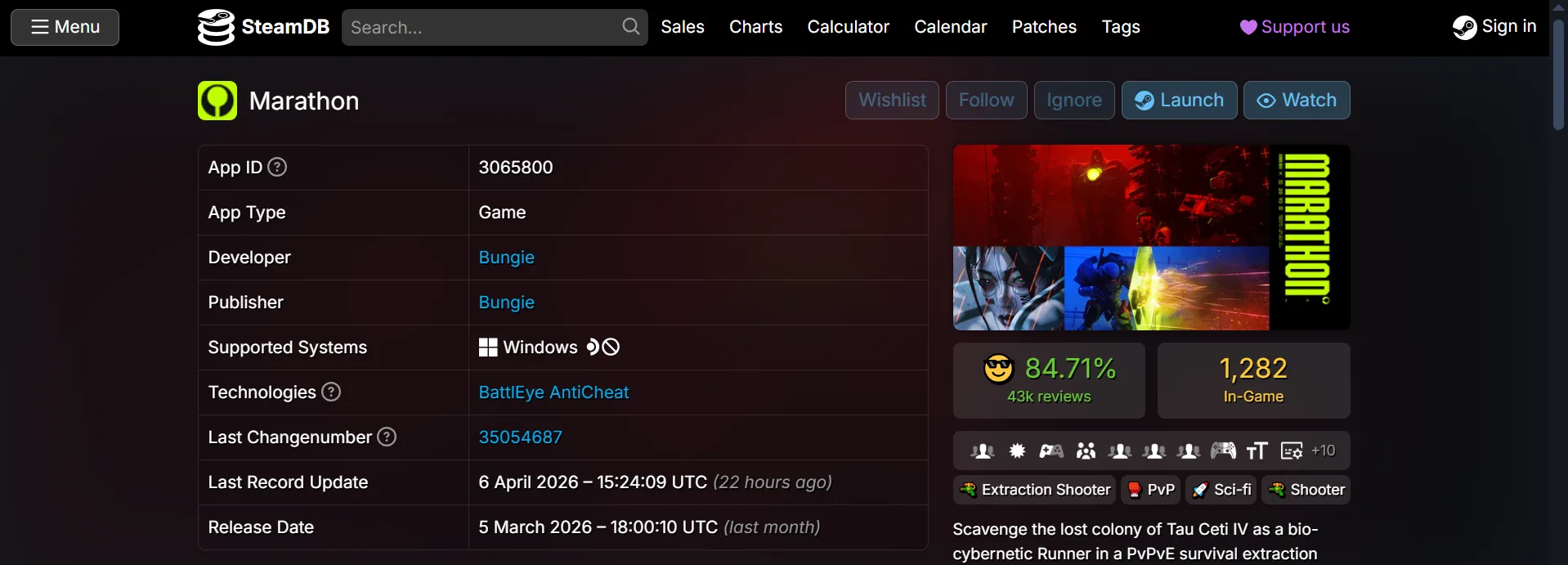Click the eye icon in Watch button
The width and height of the screenshot is (1568, 565).
tap(1266, 101)
